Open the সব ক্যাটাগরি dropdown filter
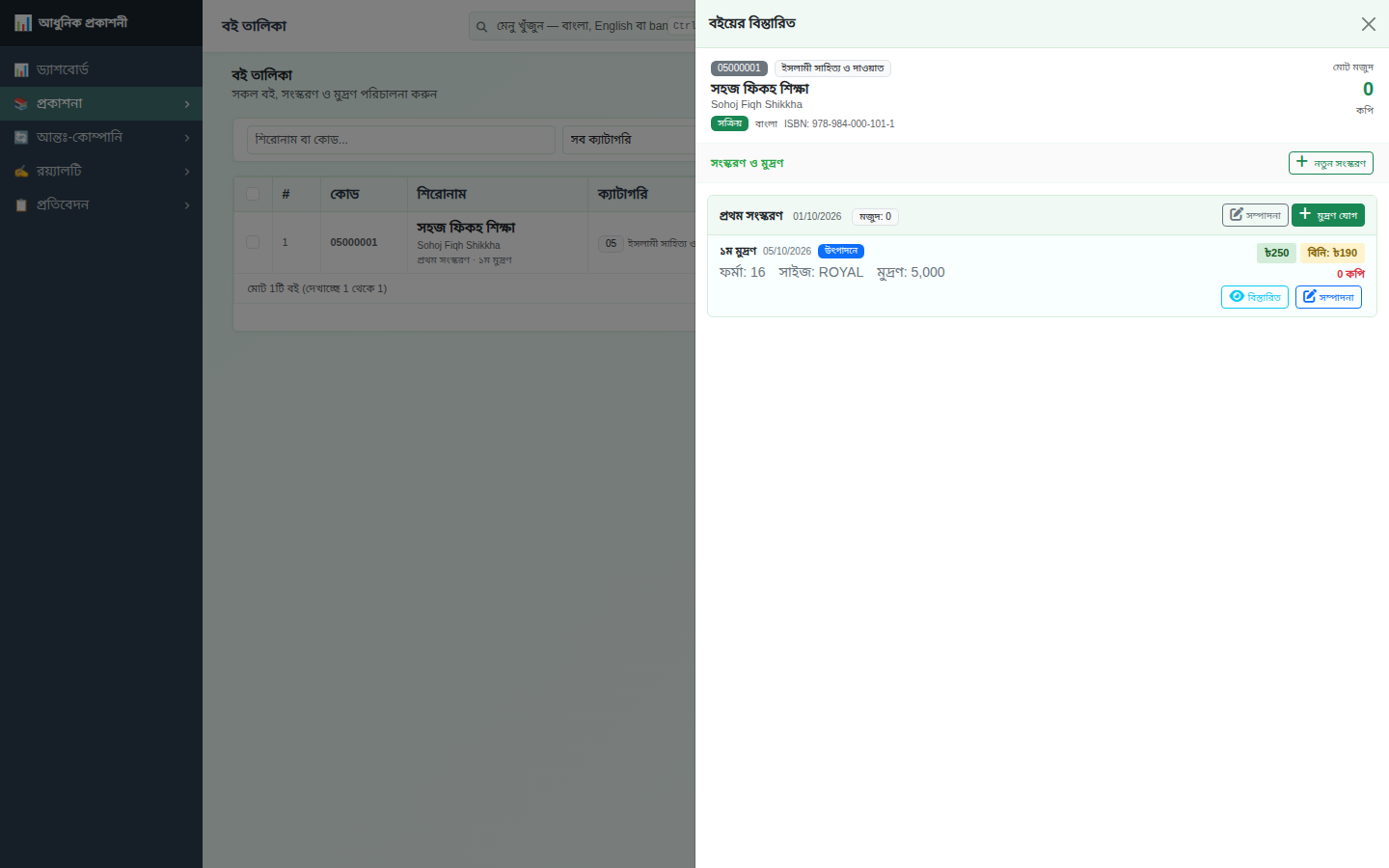Screen dimensions: 1389x868 [629, 140]
